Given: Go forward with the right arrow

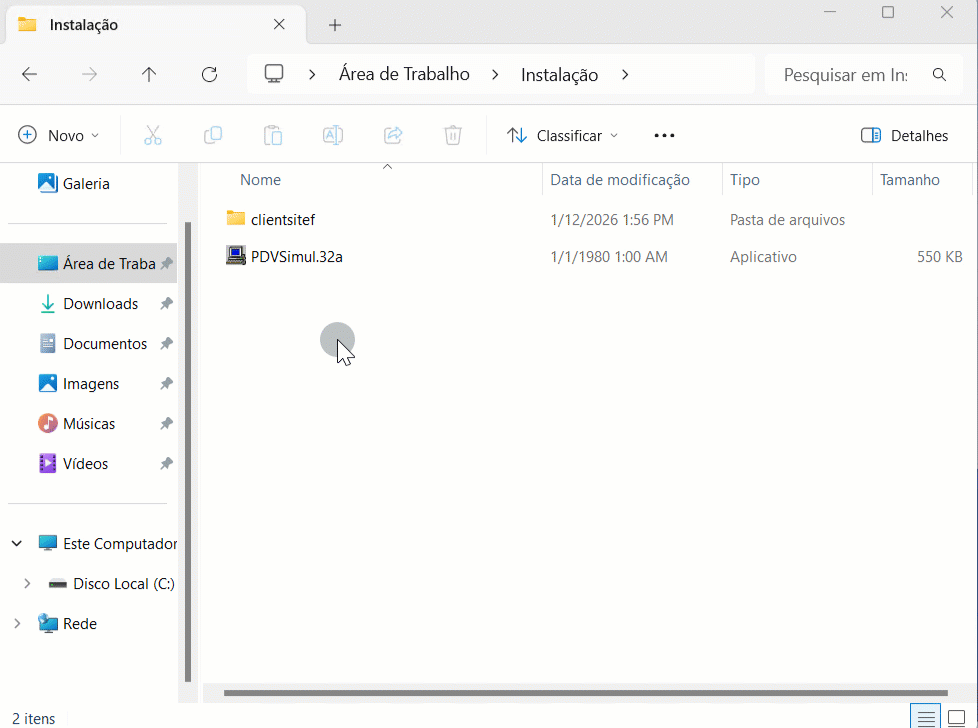Looking at the screenshot, I should pyautogui.click(x=89, y=75).
